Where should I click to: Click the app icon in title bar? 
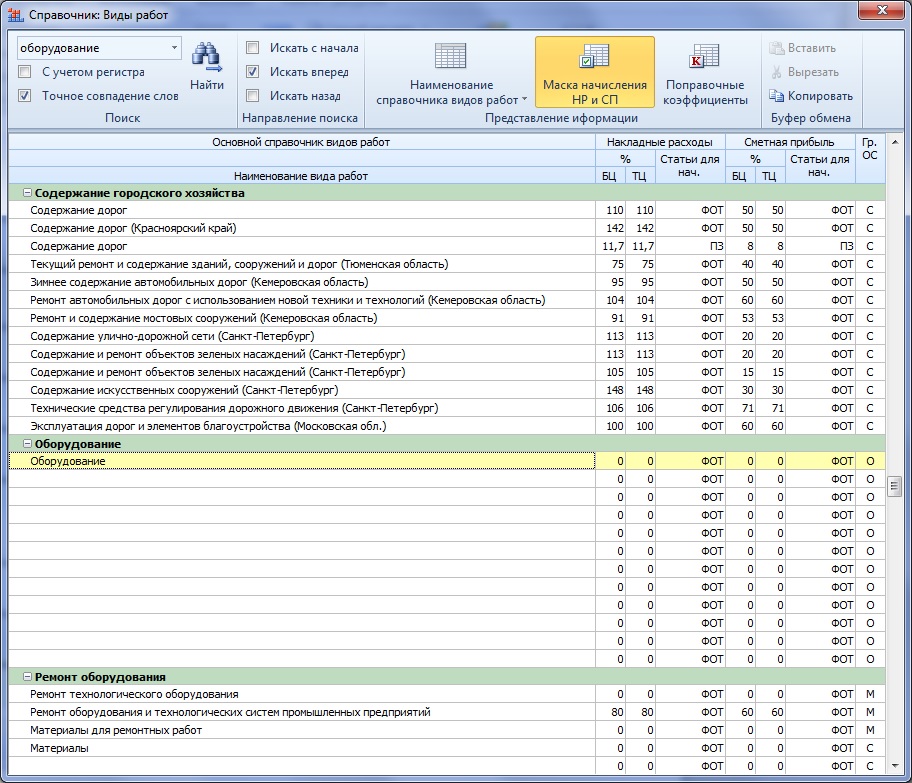13,12
